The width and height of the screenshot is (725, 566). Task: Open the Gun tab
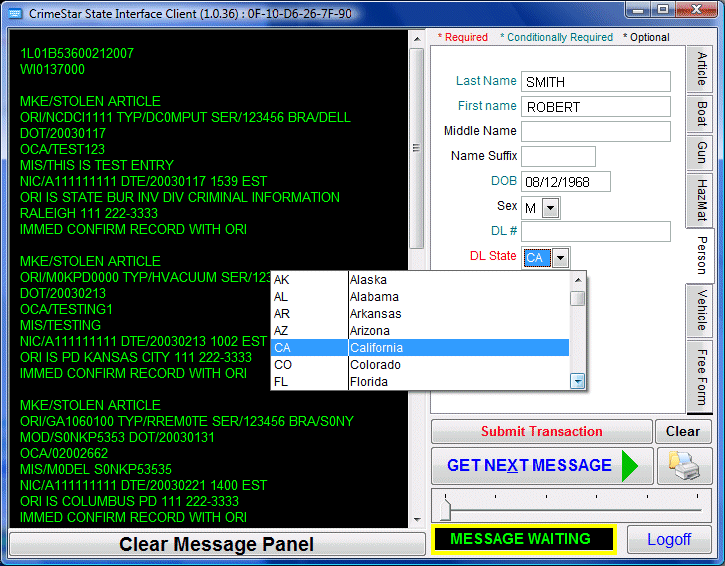coord(702,152)
